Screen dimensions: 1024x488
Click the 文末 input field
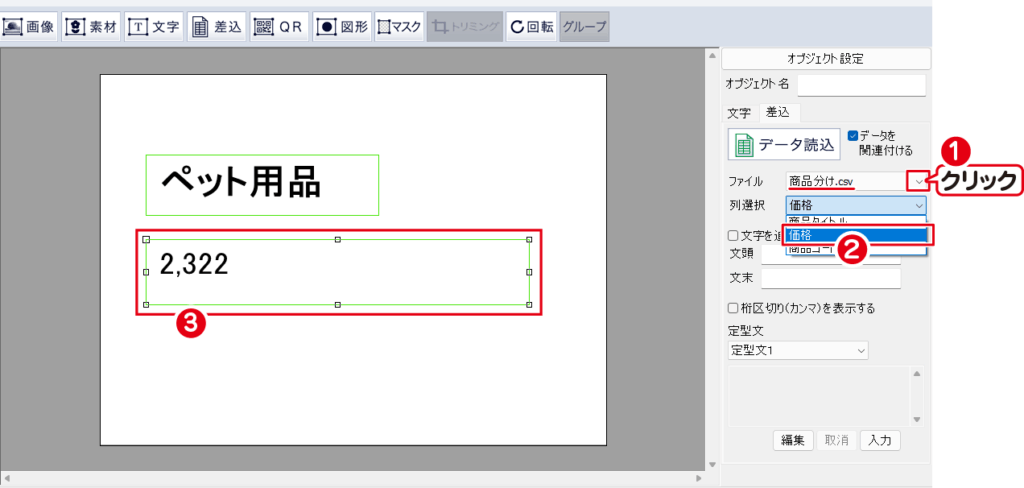tap(830, 278)
